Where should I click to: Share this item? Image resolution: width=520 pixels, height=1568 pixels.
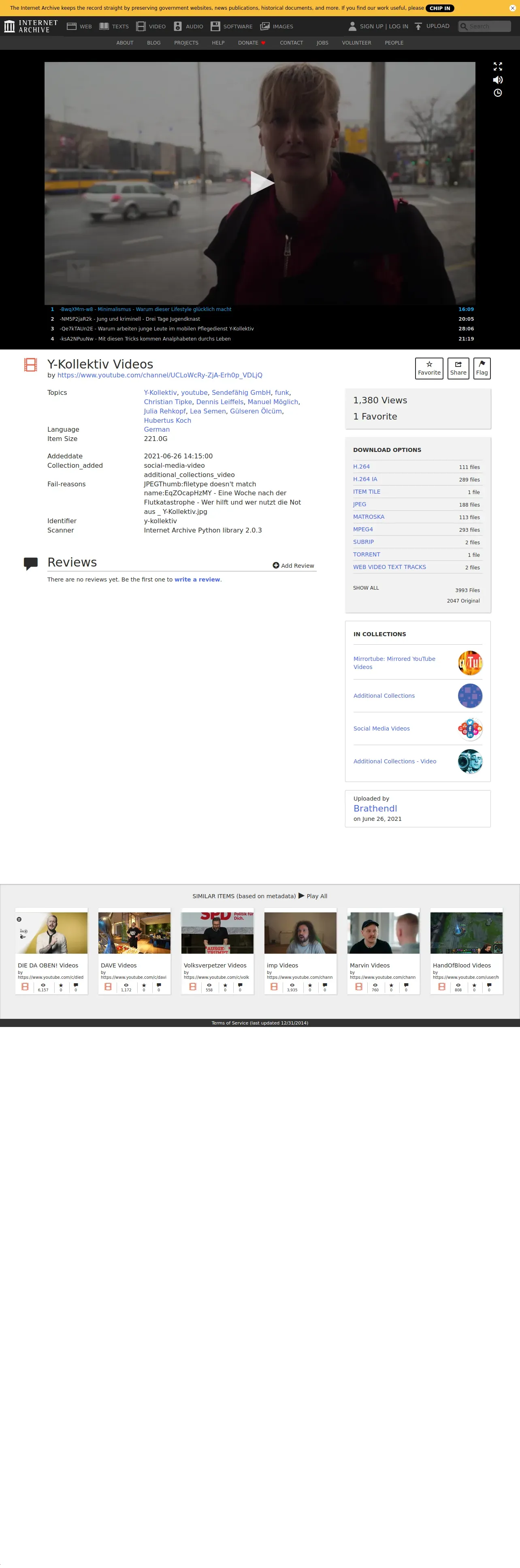pyautogui.click(x=458, y=368)
